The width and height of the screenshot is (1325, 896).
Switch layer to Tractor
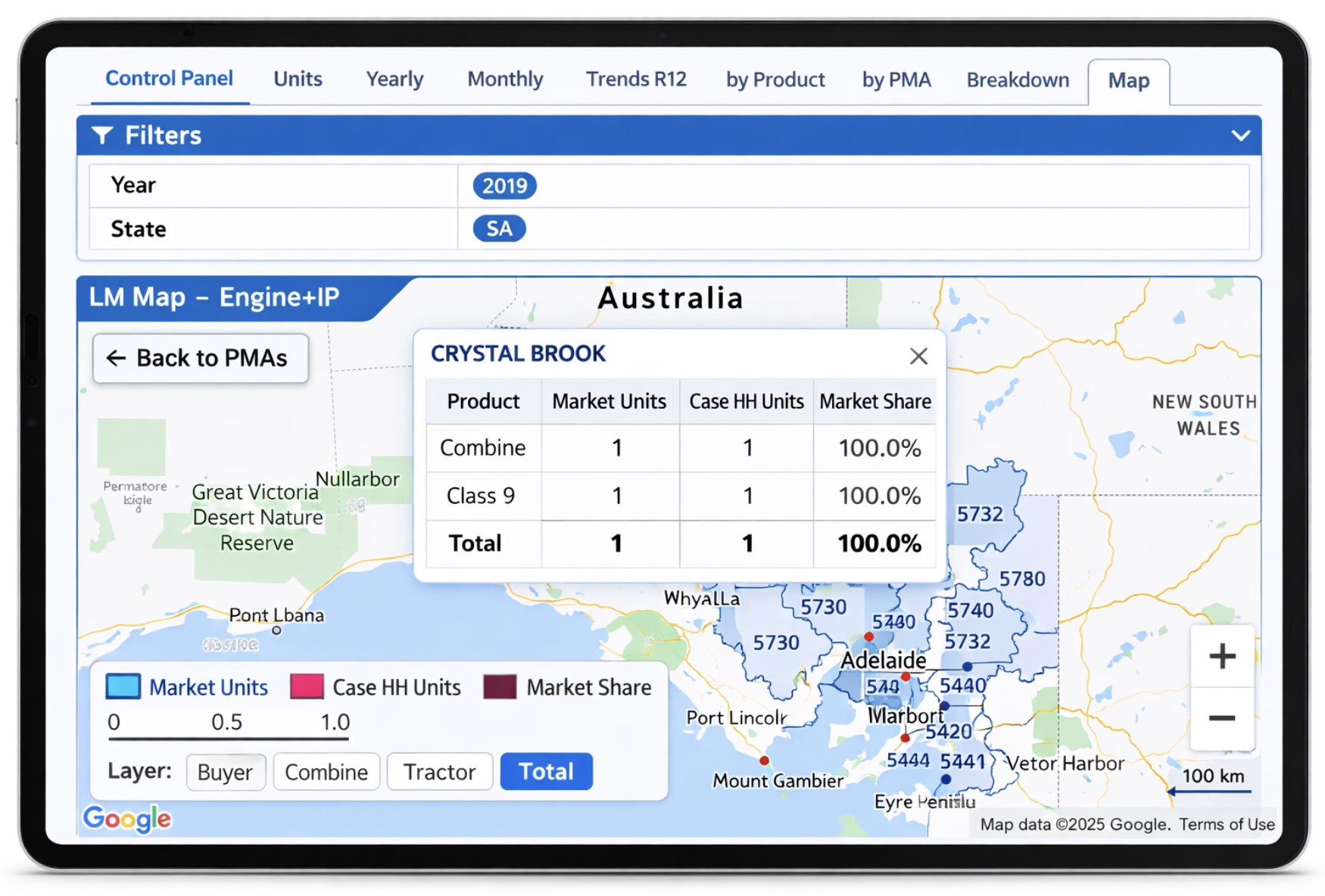click(439, 772)
